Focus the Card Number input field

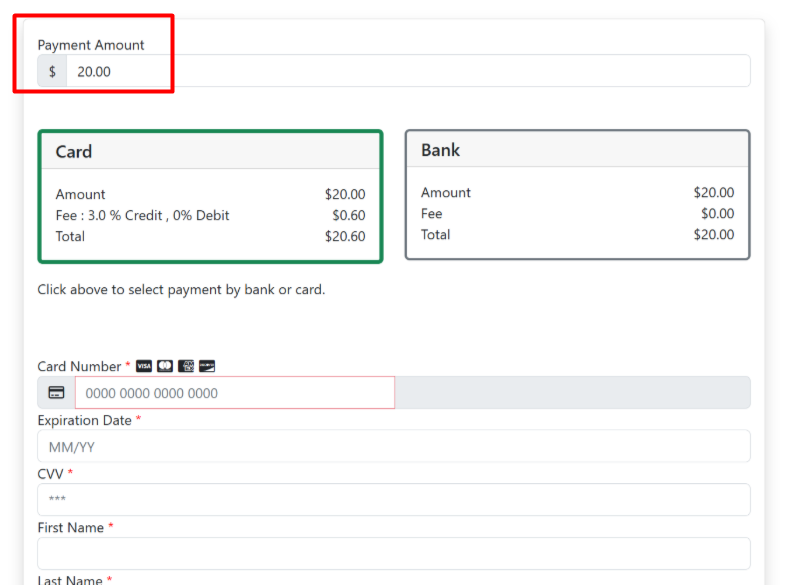(x=235, y=393)
